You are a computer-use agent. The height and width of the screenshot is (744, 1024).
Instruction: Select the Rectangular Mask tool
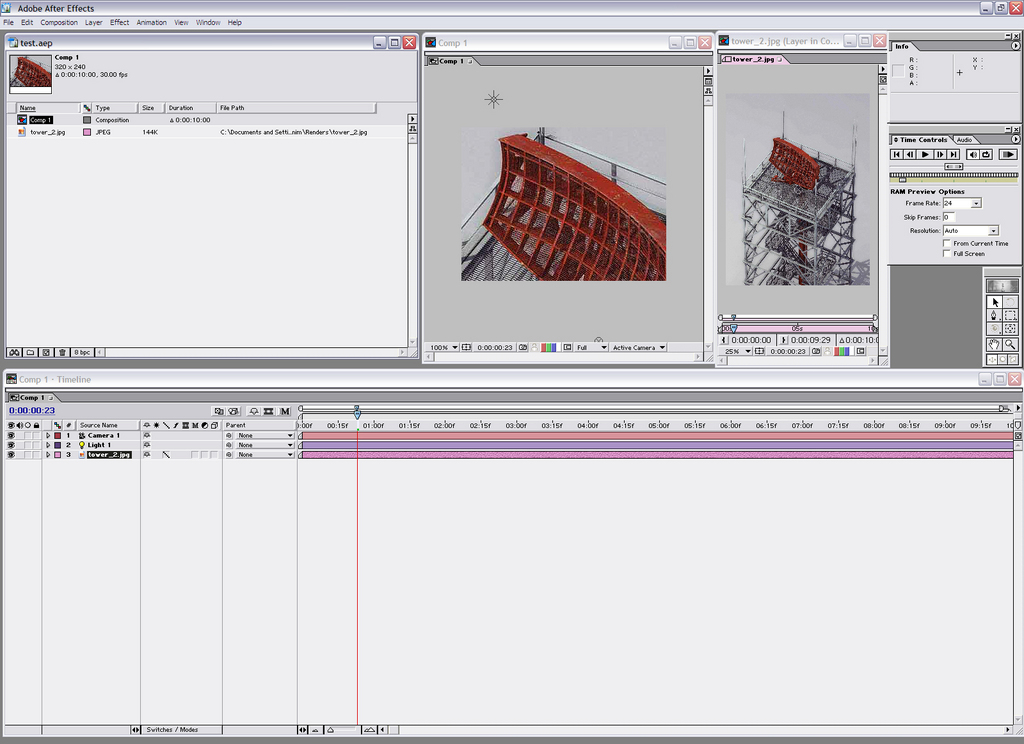tap(1010, 315)
